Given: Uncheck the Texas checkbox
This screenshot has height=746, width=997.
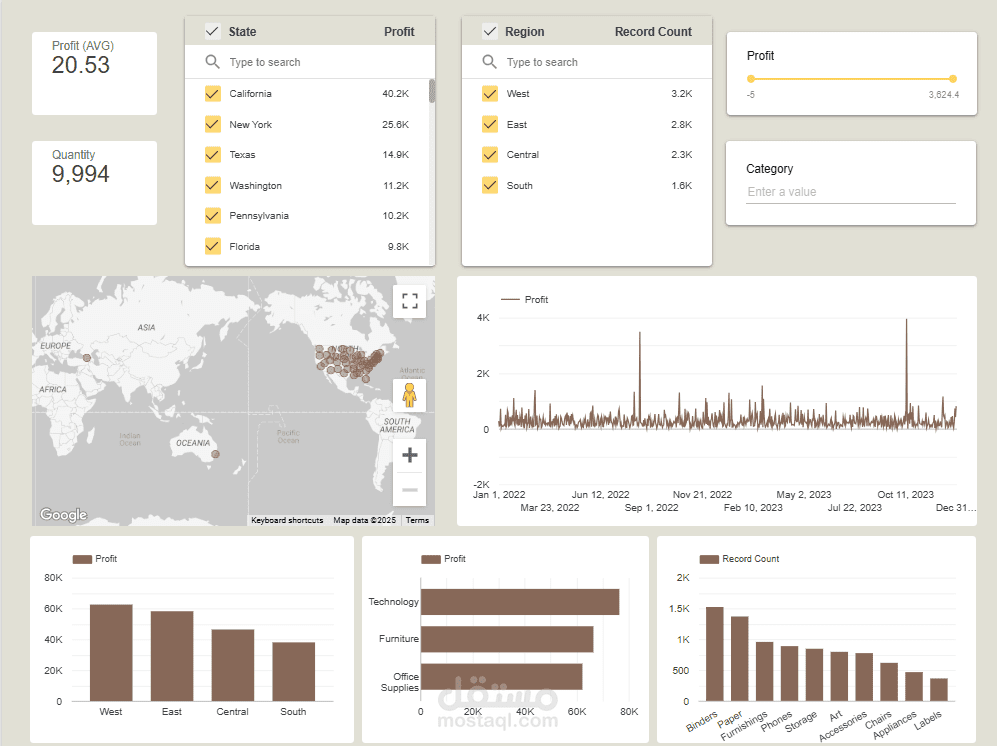Looking at the screenshot, I should [x=212, y=155].
